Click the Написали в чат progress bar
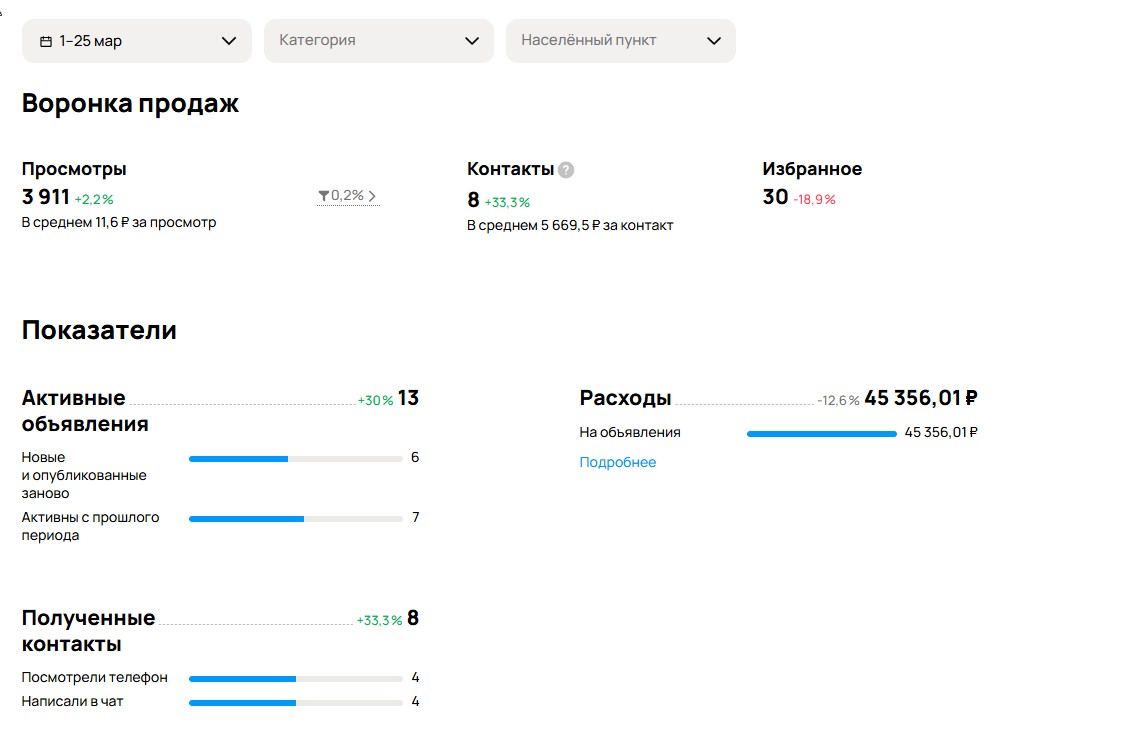 pos(295,703)
